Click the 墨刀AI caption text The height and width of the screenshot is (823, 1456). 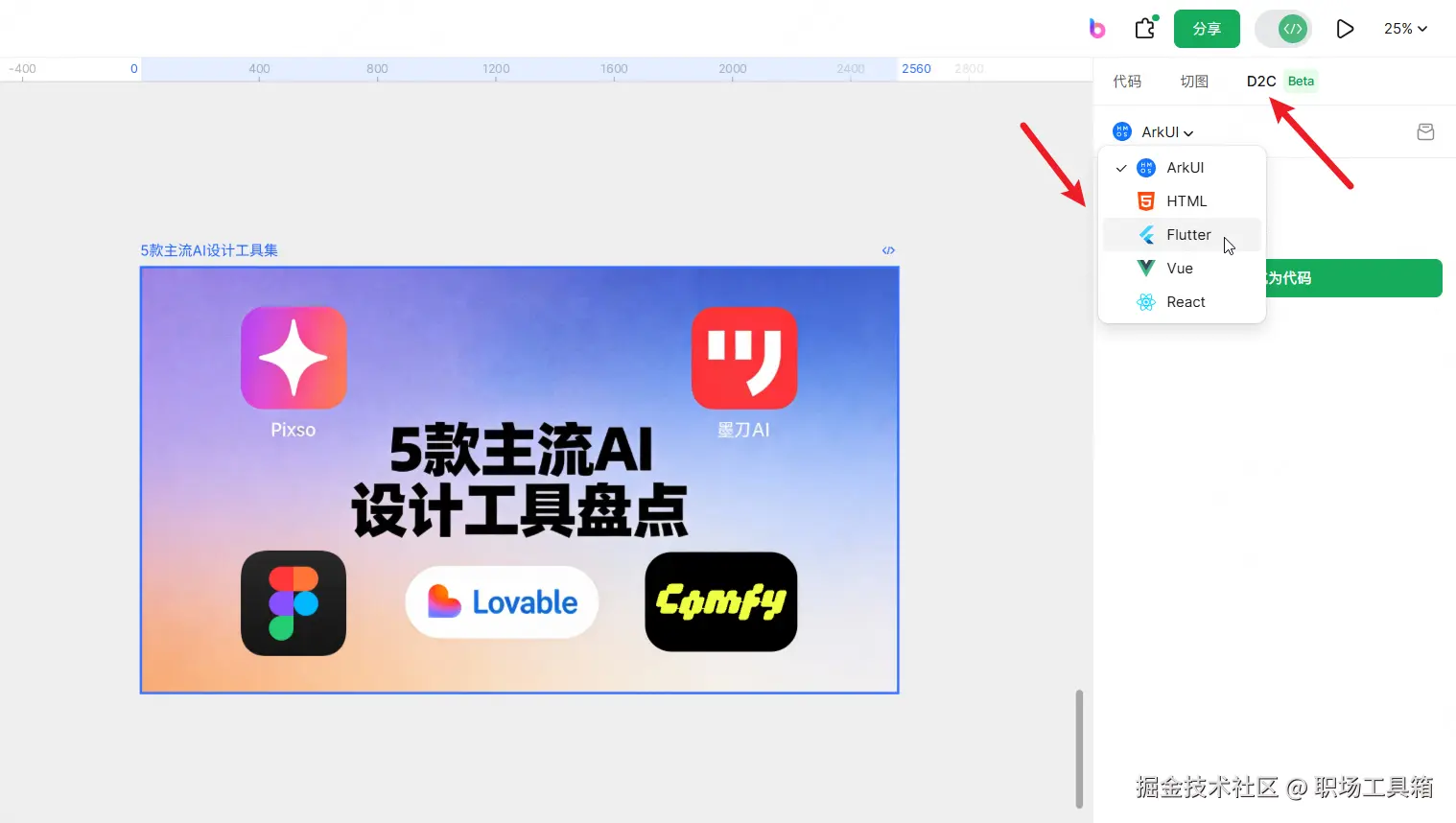tap(744, 430)
